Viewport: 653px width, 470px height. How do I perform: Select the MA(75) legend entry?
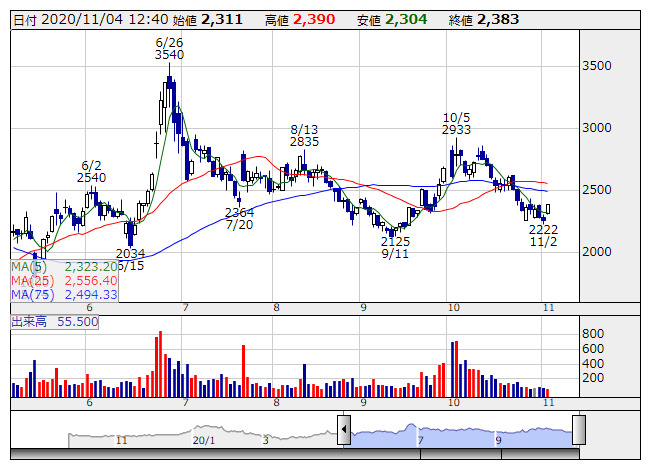click(63, 294)
